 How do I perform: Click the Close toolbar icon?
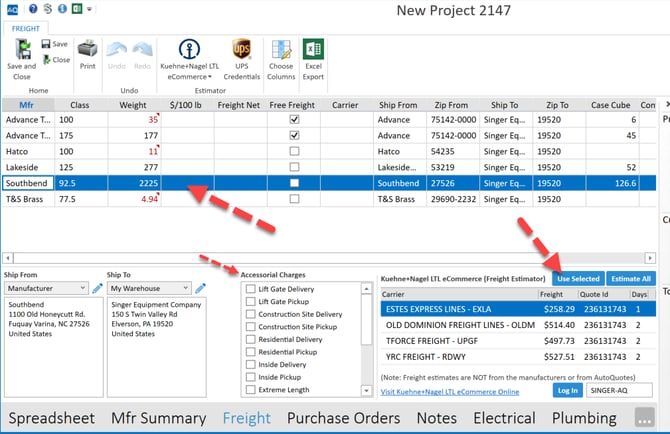[x=47, y=60]
